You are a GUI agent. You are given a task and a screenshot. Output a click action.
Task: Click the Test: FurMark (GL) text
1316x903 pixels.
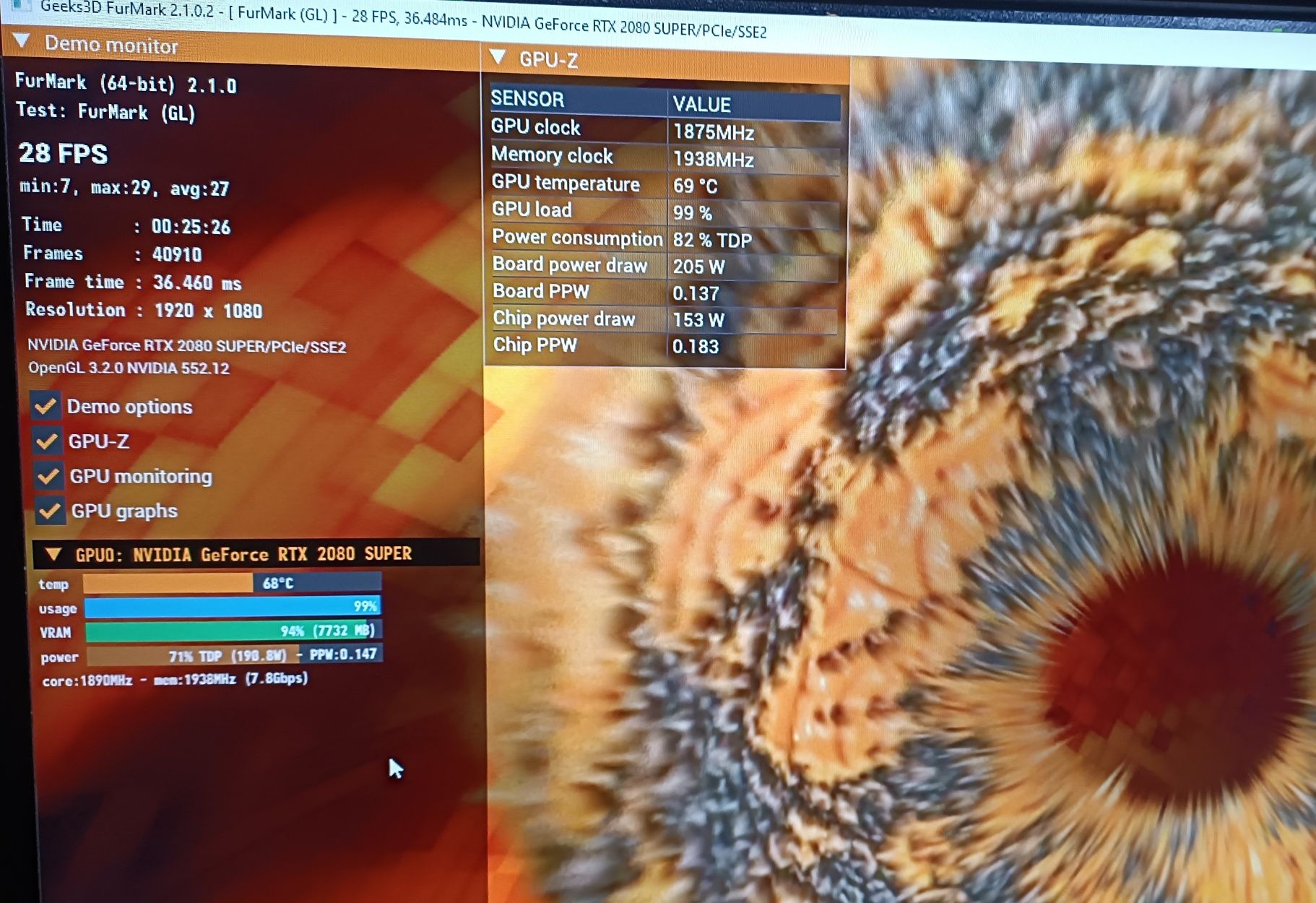coord(106,111)
